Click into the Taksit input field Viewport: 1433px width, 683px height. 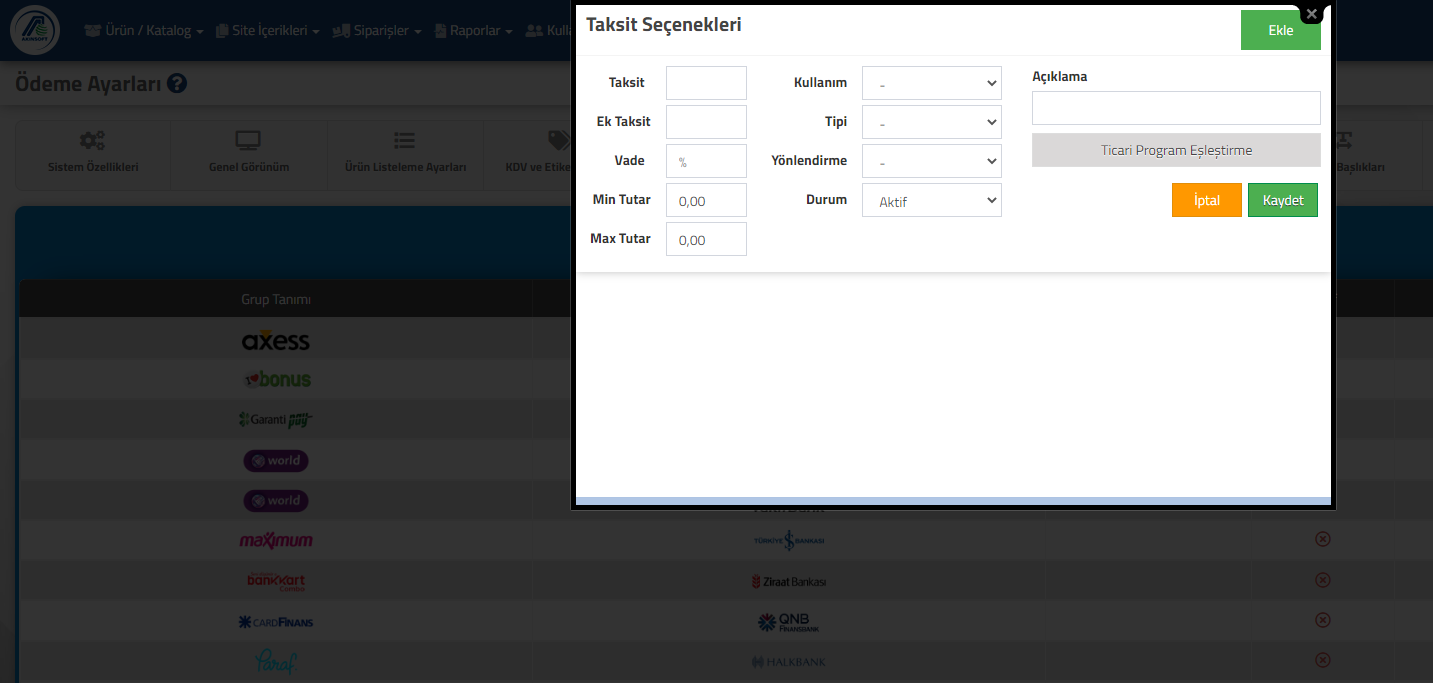(x=706, y=83)
